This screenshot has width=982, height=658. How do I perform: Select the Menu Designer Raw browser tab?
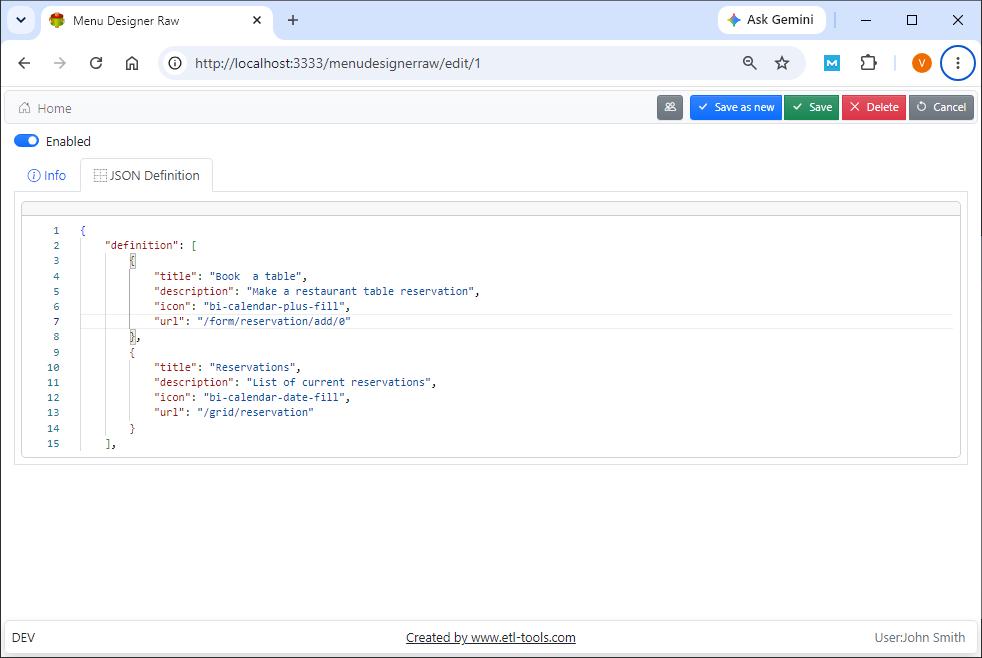point(157,21)
